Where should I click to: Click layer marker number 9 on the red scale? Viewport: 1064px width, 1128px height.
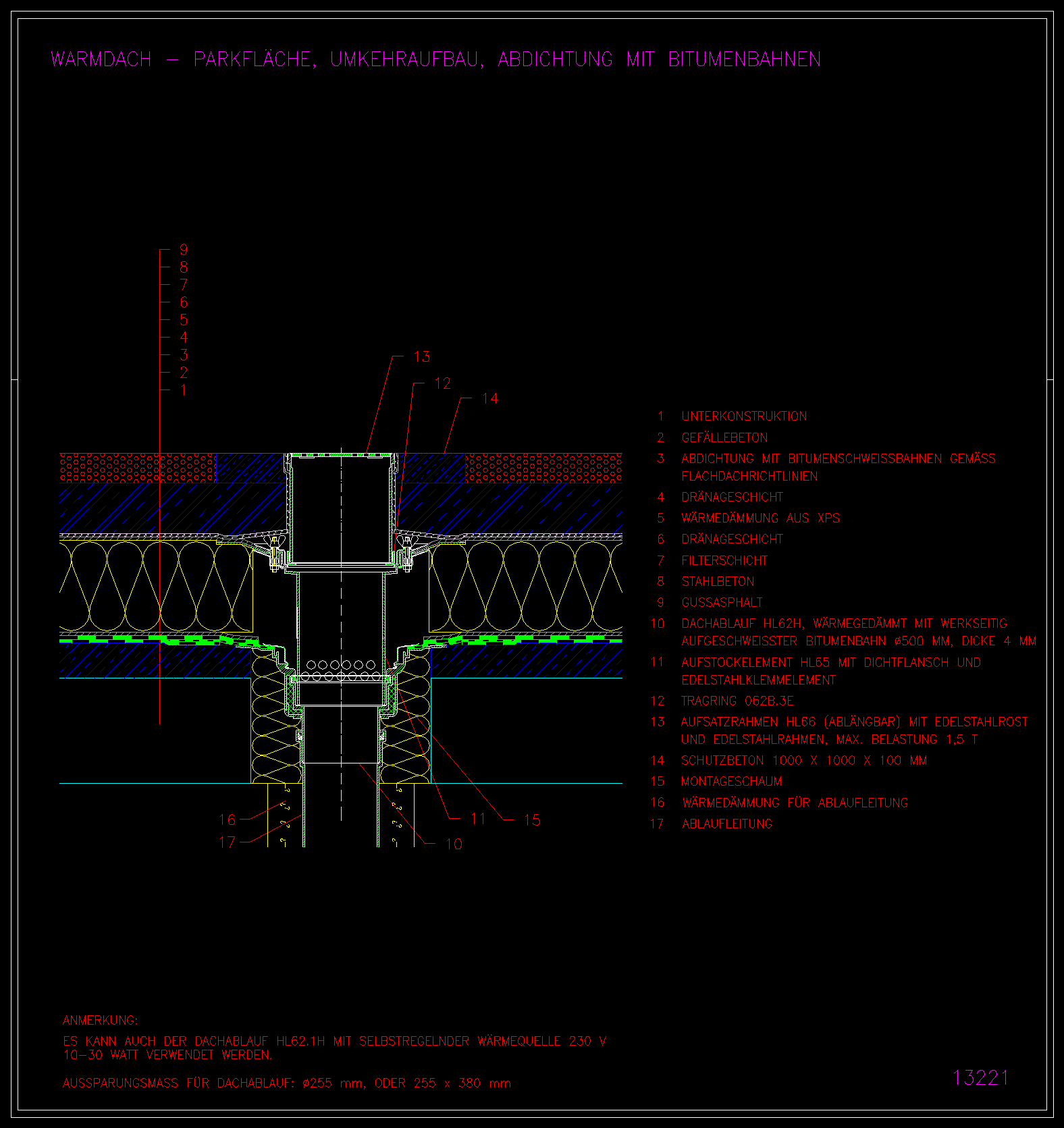[x=184, y=250]
